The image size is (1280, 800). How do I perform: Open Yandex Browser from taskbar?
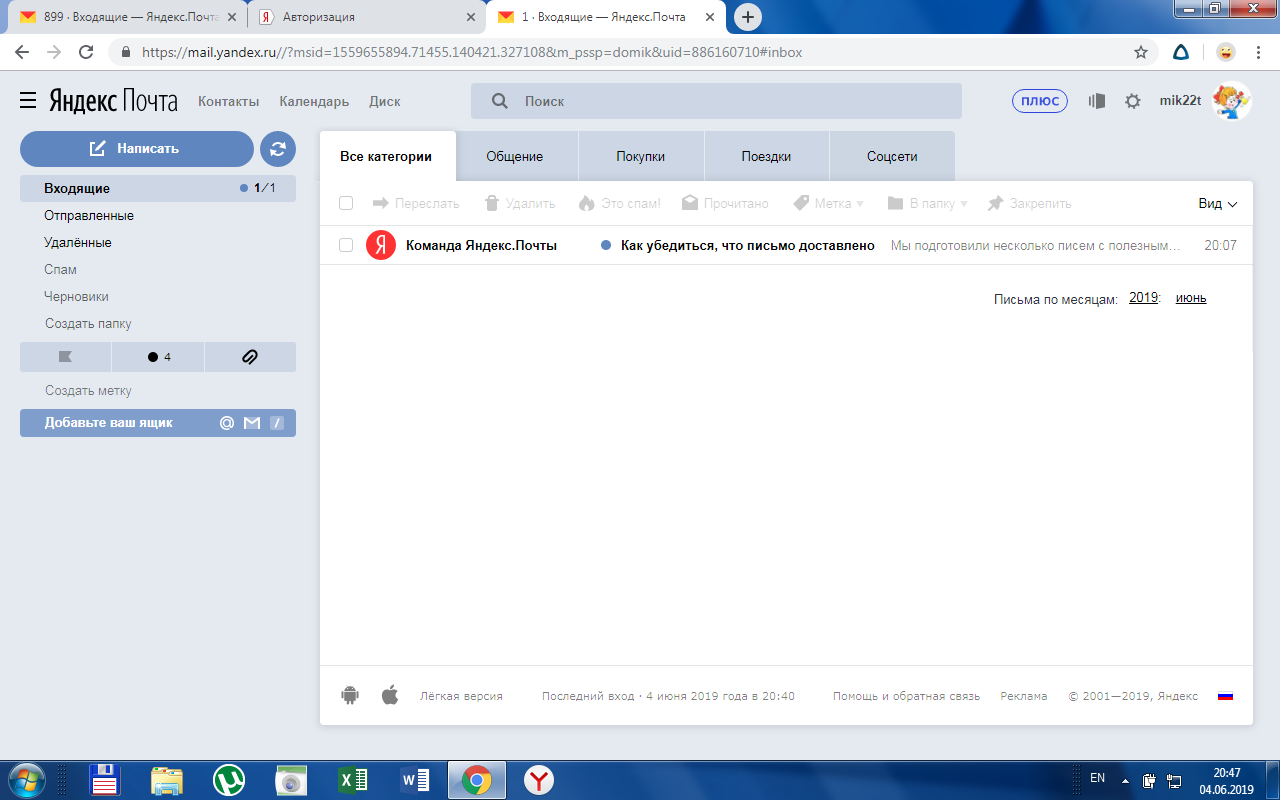tap(539, 780)
